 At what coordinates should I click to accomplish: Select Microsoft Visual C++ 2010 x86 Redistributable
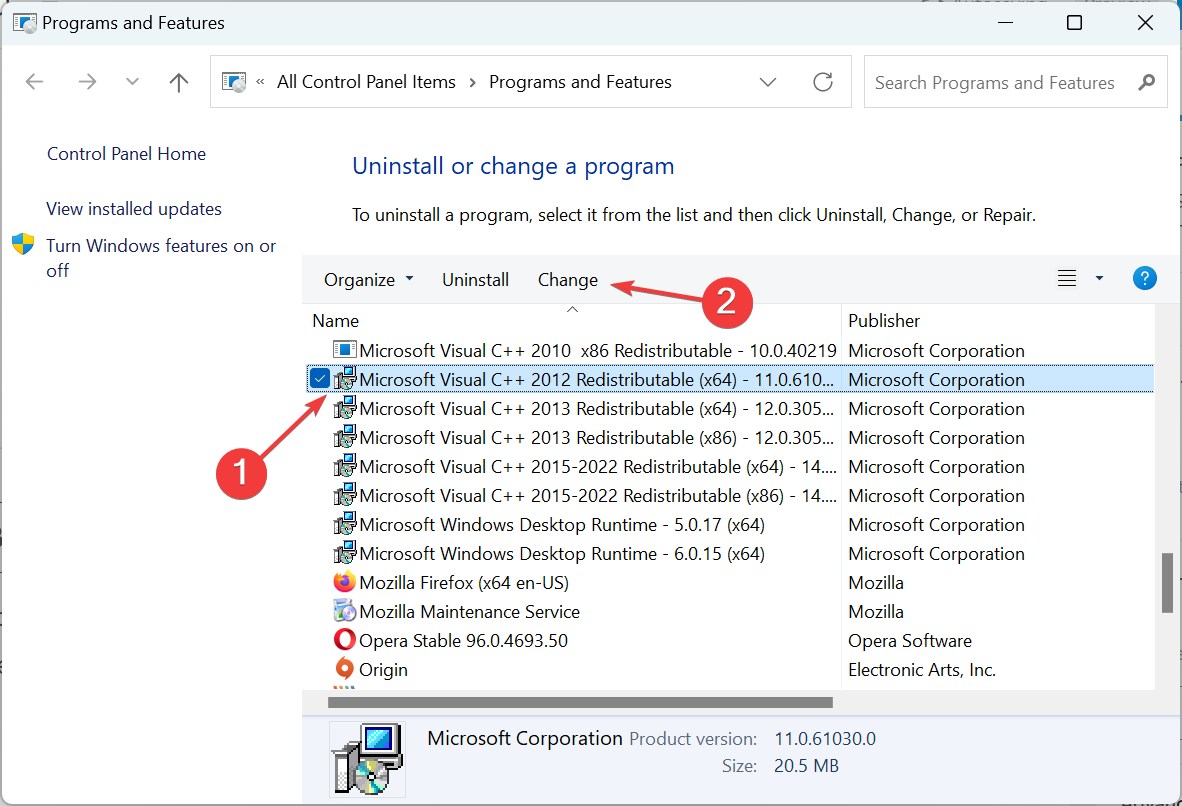click(x=598, y=351)
